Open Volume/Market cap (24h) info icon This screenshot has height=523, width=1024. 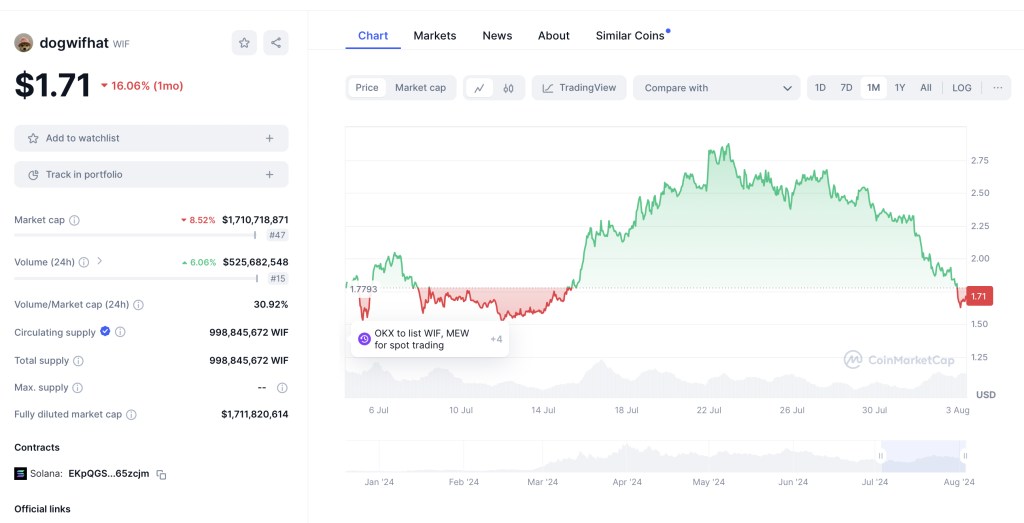(138, 305)
